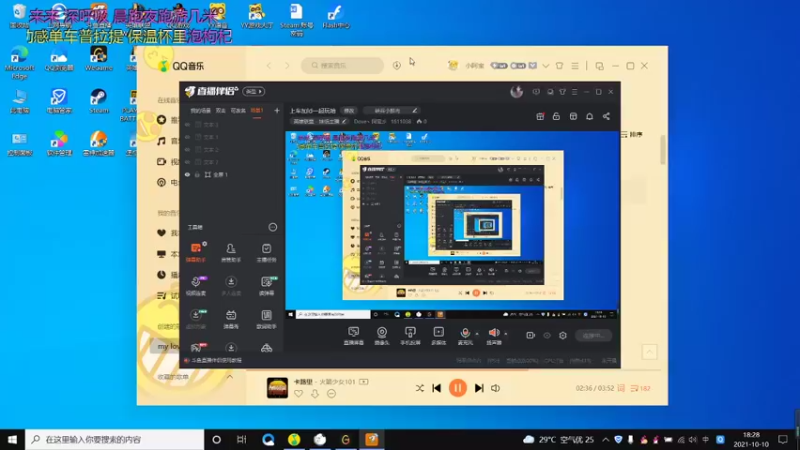Toggle eye visibility for 全屏 1 source
The width and height of the screenshot is (800, 450).
(x=187, y=174)
